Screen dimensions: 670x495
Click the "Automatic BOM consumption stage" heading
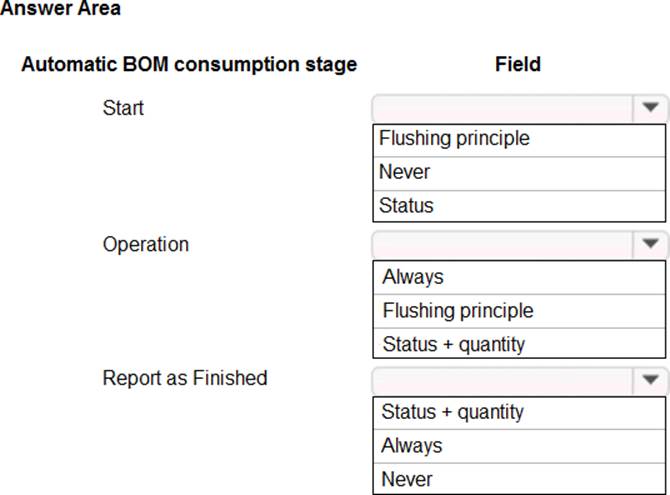[x=189, y=65]
